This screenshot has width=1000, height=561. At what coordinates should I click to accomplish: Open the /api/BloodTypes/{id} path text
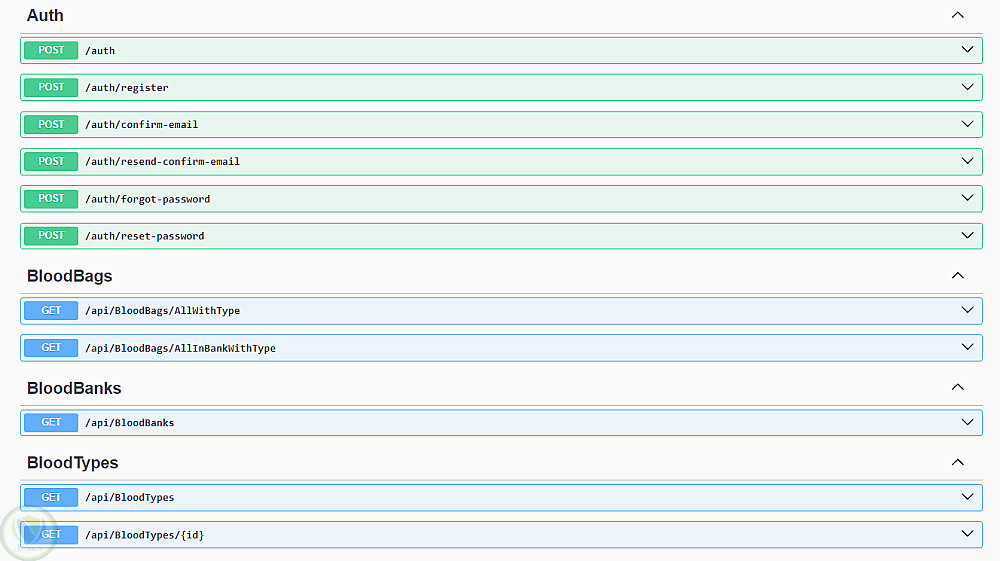tap(145, 535)
